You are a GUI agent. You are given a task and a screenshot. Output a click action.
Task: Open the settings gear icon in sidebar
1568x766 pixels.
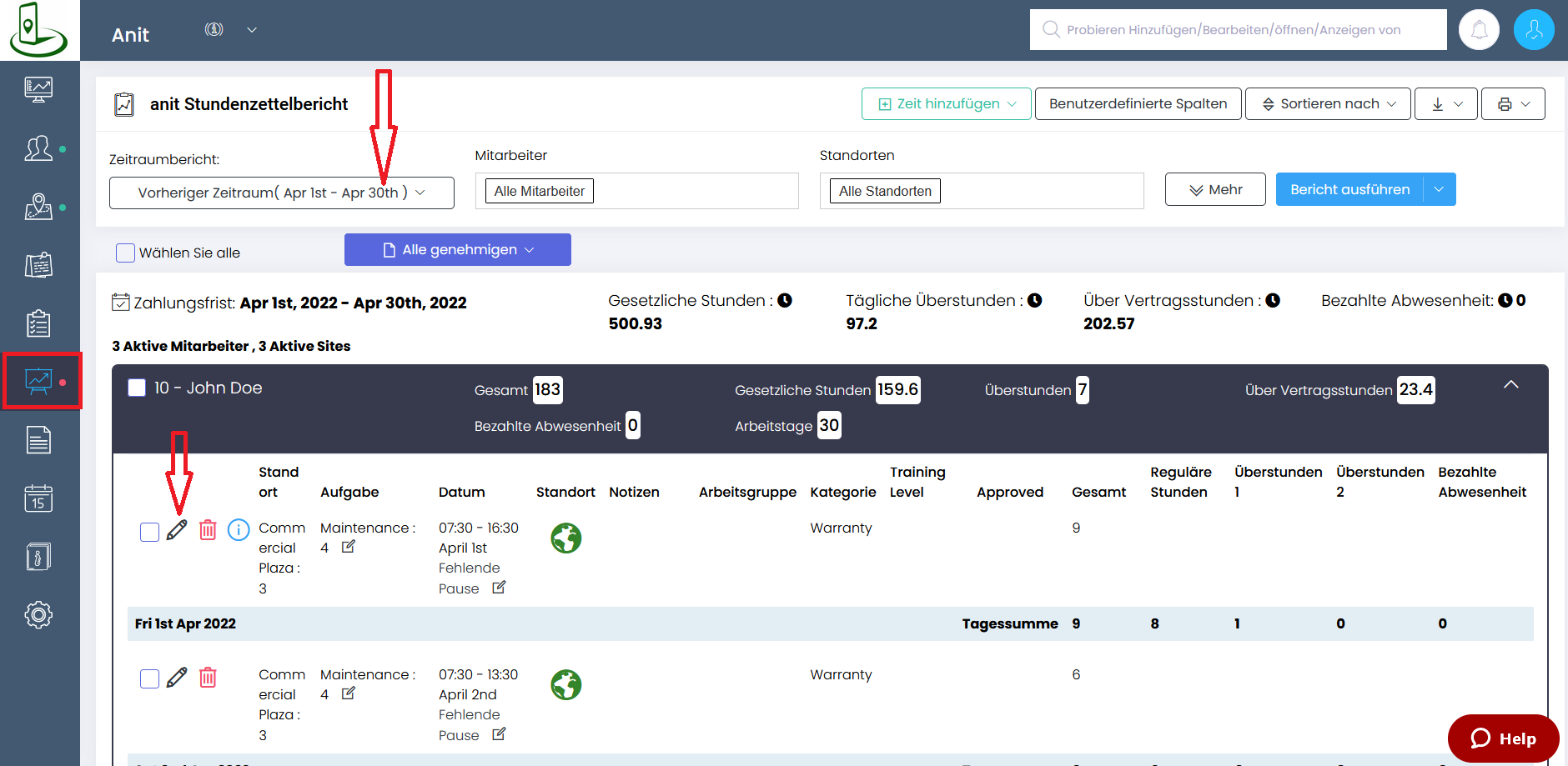point(38,615)
